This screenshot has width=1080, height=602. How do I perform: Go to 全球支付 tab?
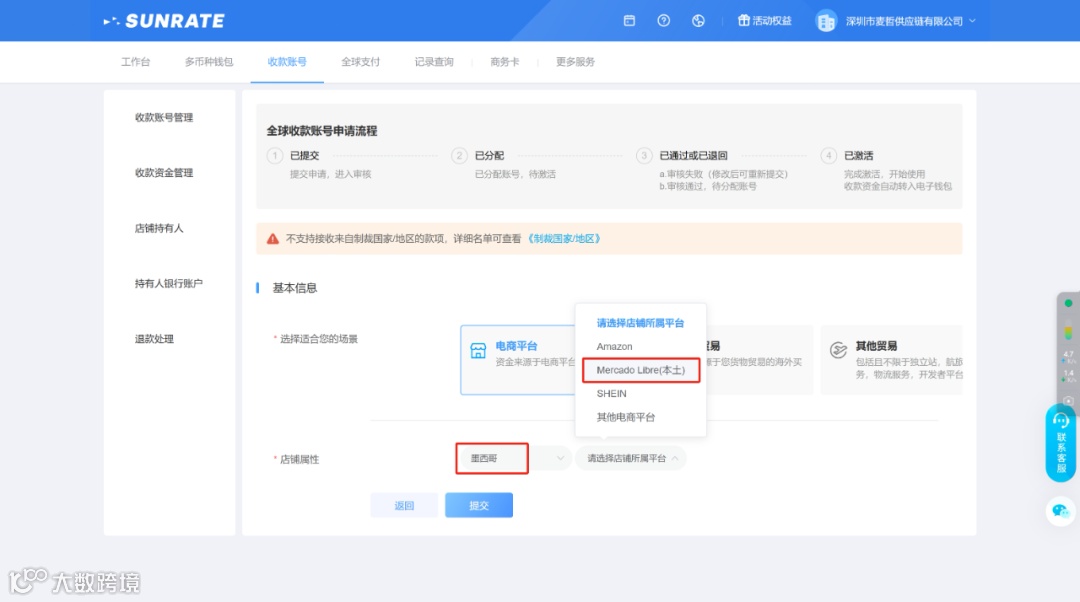(x=360, y=62)
